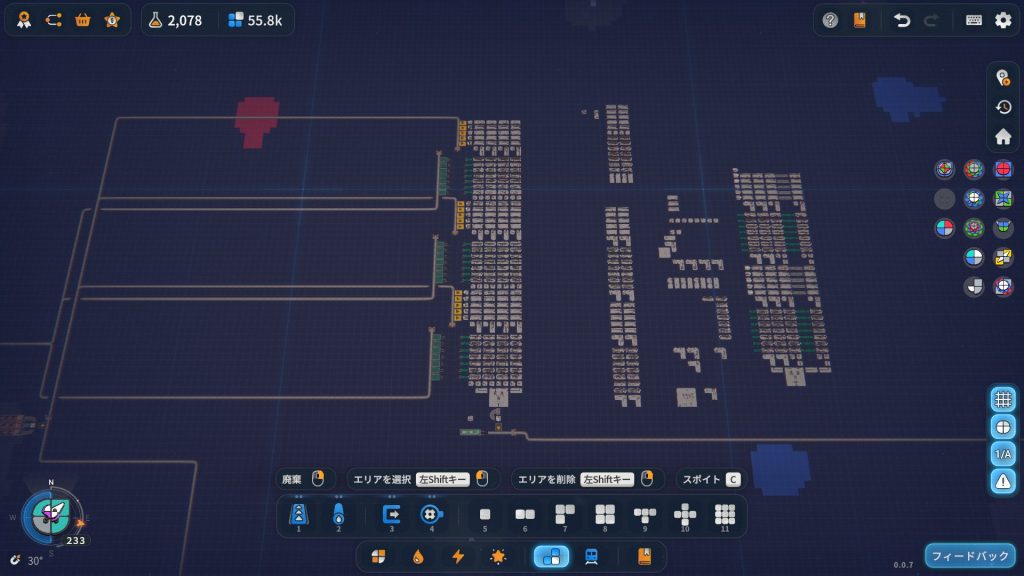Choose the cross-shaped platform in slot 10
The width and height of the screenshot is (1024, 576).
pos(685,515)
